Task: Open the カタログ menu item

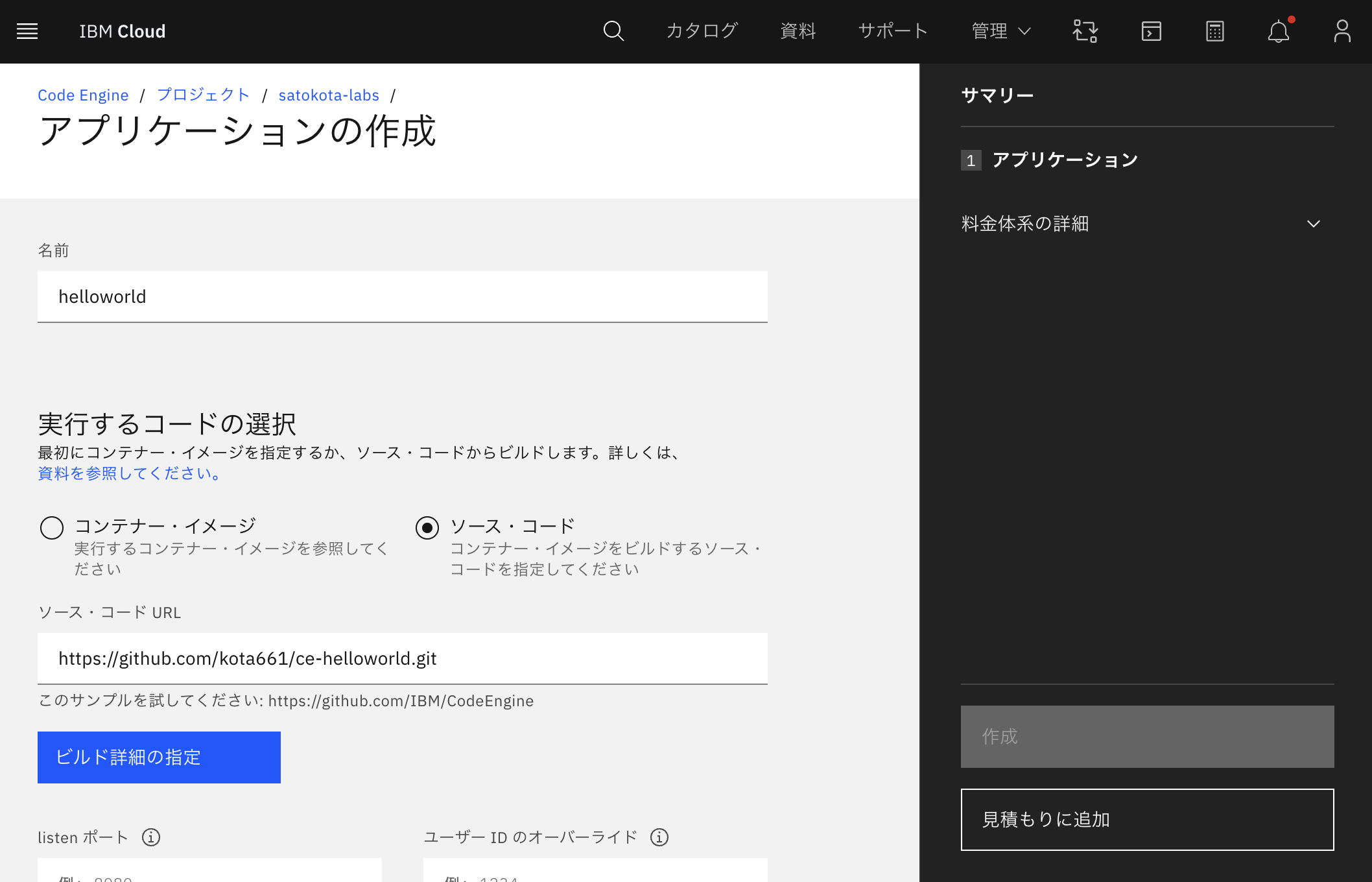Action: point(702,31)
